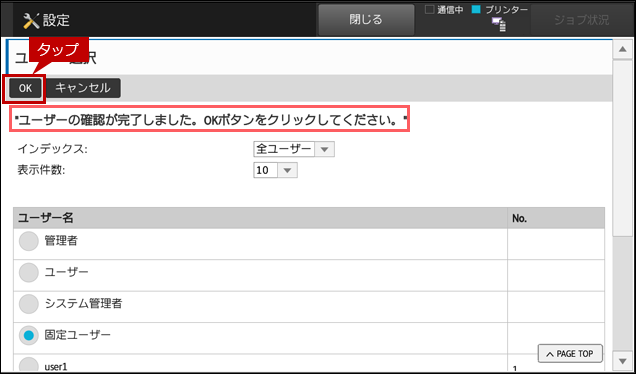Screen dimensions: 636x374
Task: Select the ユーザー radio button
Action: tap(28, 273)
